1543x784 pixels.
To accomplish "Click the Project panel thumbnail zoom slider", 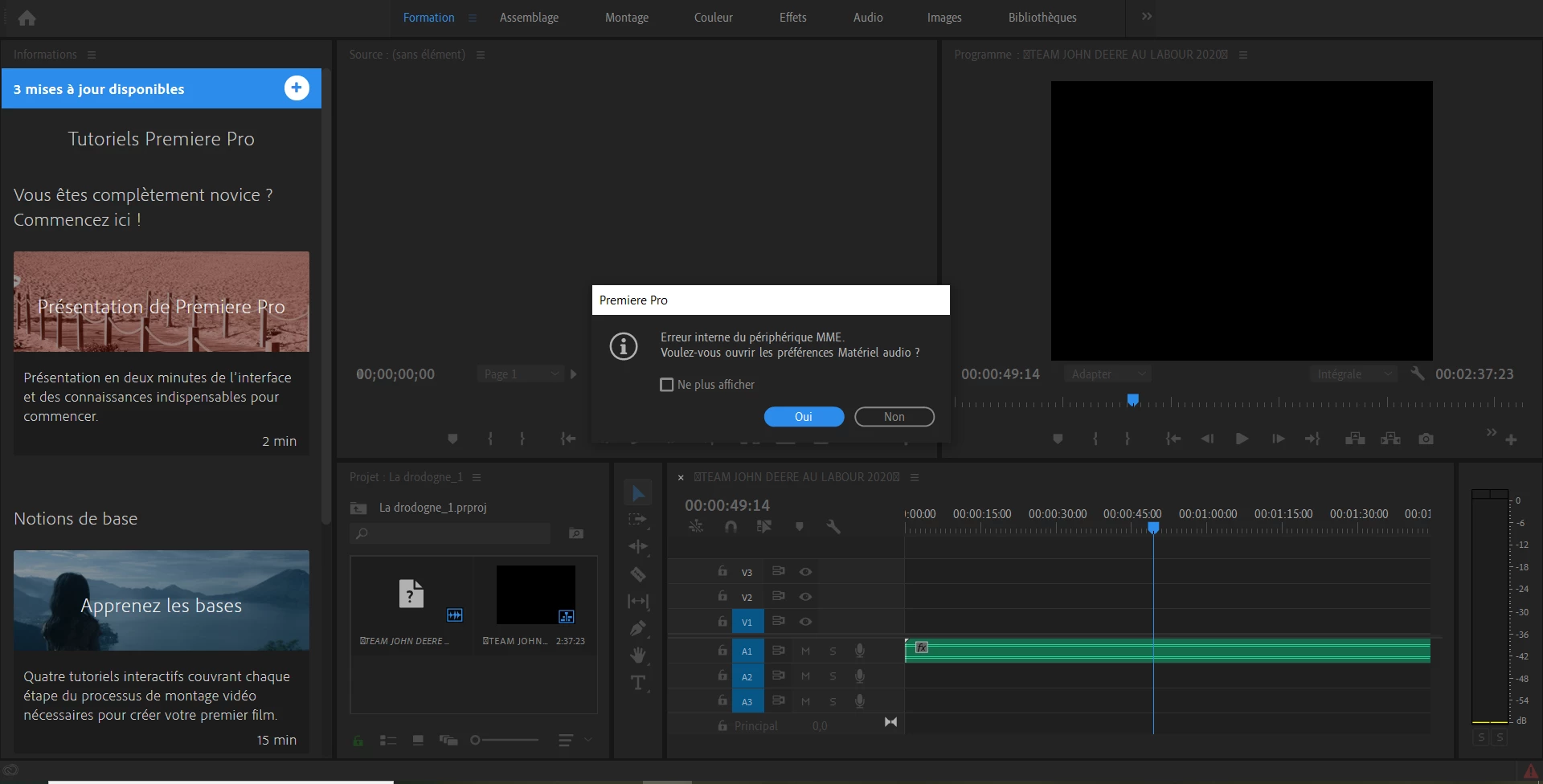I will tap(505, 740).
